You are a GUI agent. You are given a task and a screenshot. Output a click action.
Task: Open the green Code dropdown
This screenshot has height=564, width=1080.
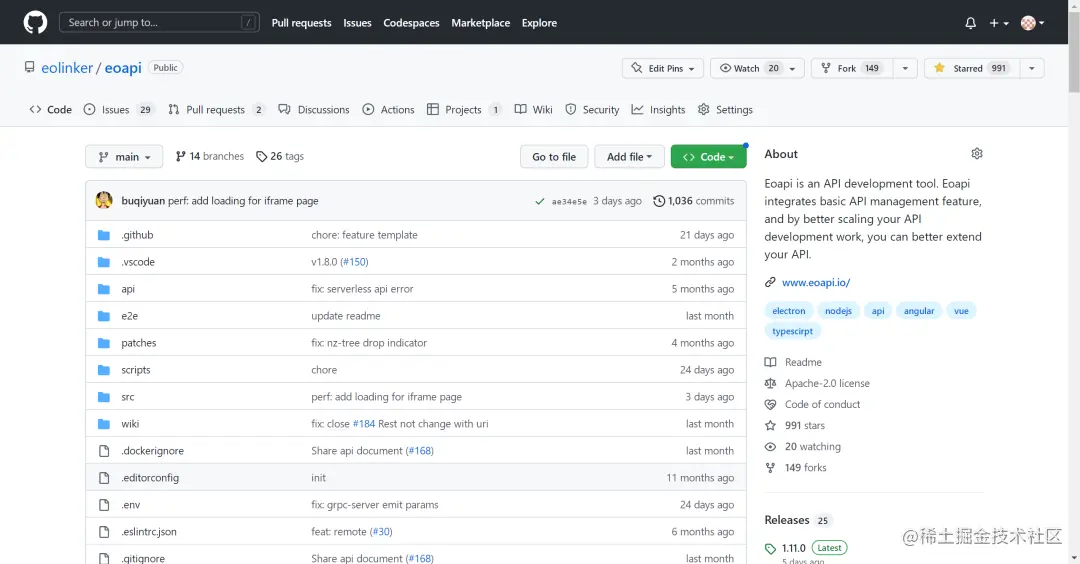pyautogui.click(x=708, y=156)
